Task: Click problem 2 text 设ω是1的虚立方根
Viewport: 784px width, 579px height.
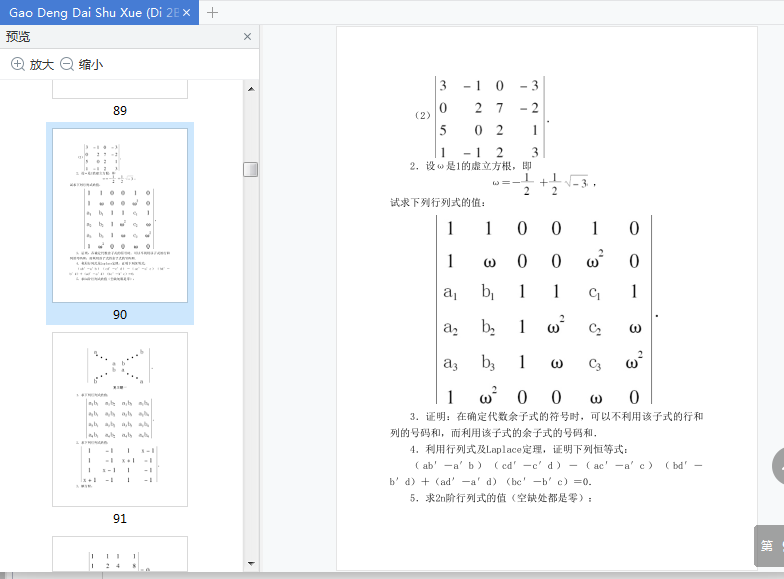Action: point(470,166)
